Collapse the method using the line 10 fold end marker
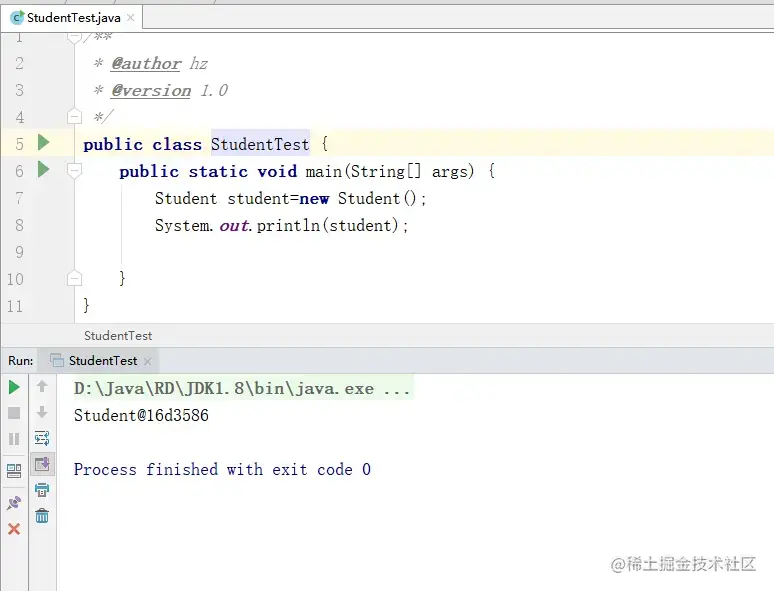 click(x=74, y=278)
